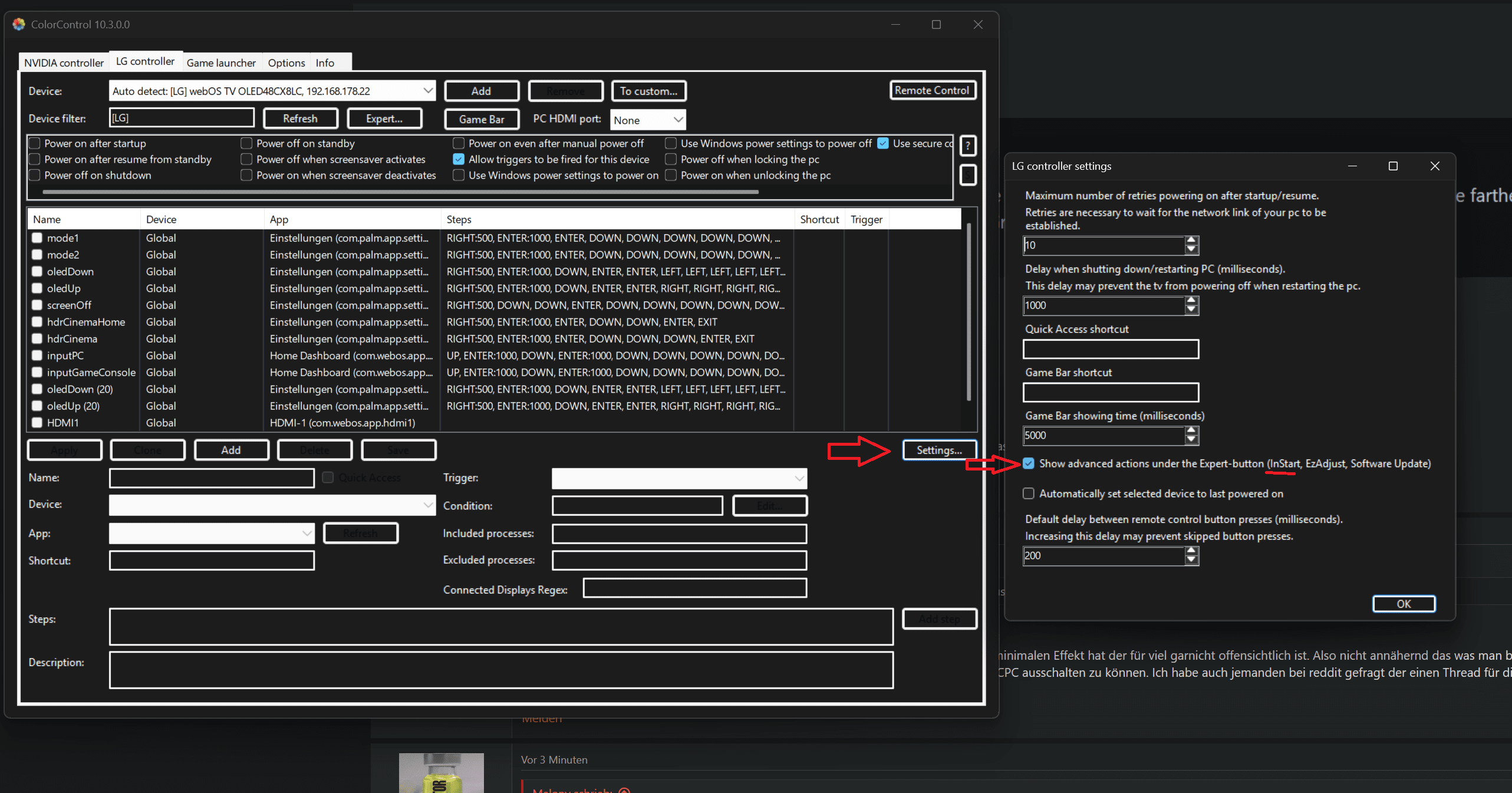
Task: Click the Steps column header
Action: click(617, 219)
